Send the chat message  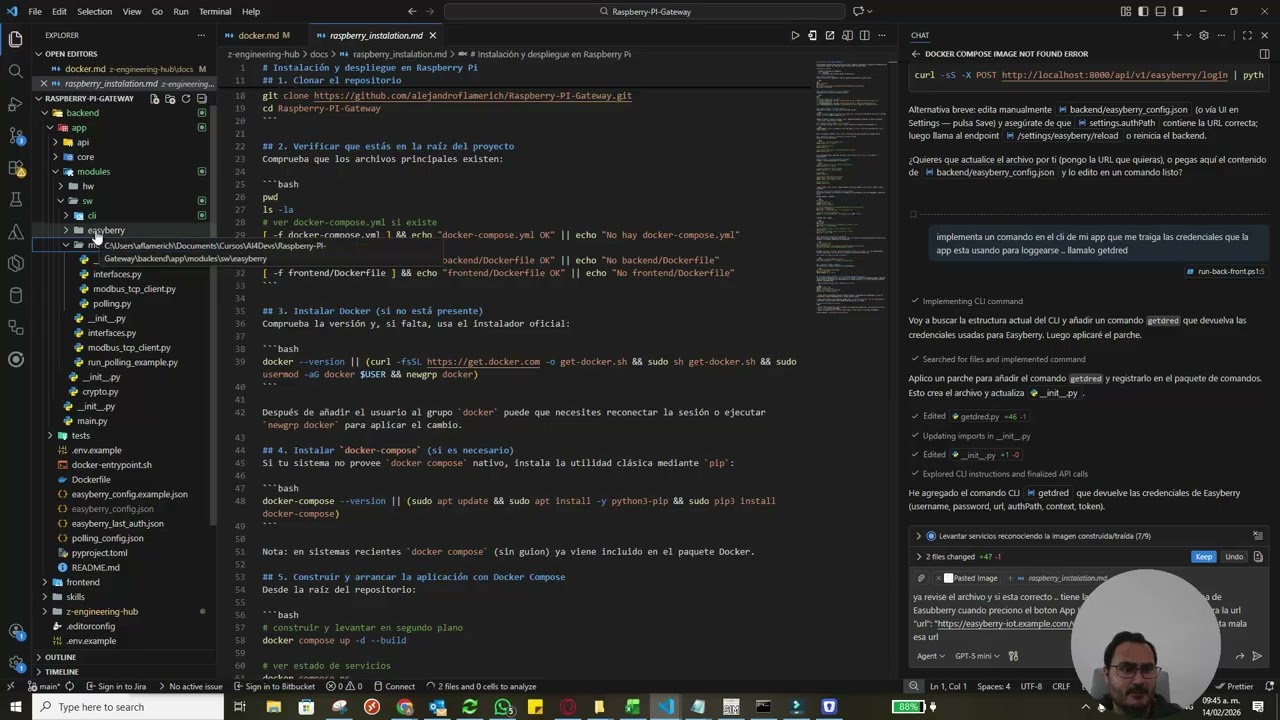click(1257, 656)
